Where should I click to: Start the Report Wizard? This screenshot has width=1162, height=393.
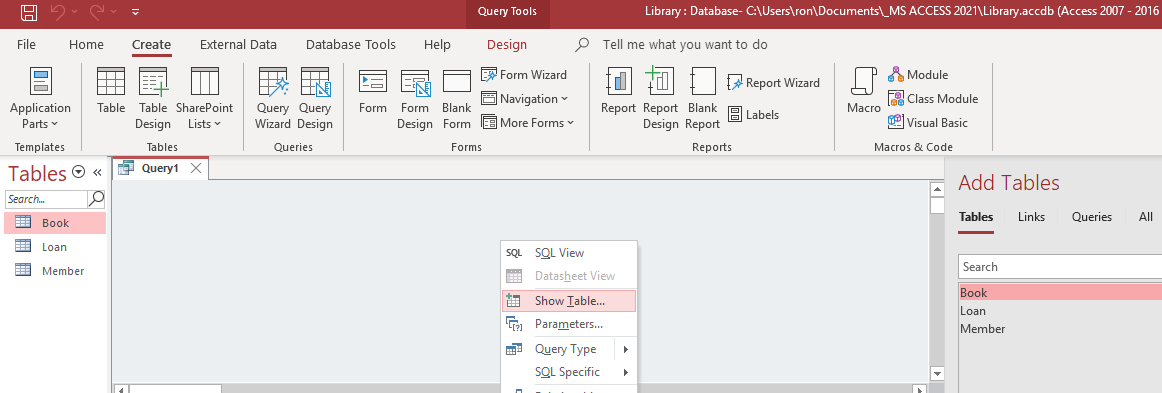pos(774,83)
